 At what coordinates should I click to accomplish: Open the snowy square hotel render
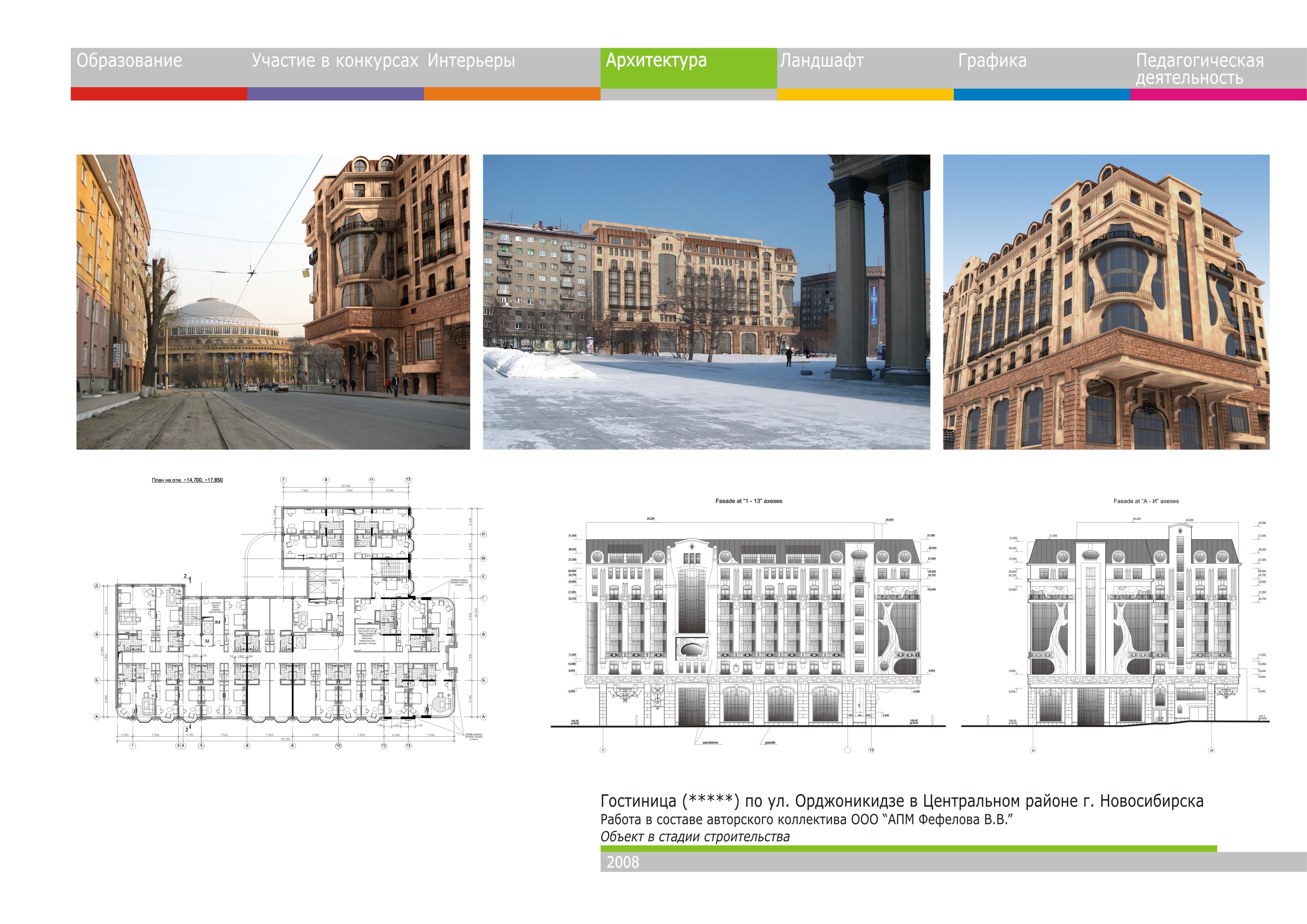coord(706,302)
